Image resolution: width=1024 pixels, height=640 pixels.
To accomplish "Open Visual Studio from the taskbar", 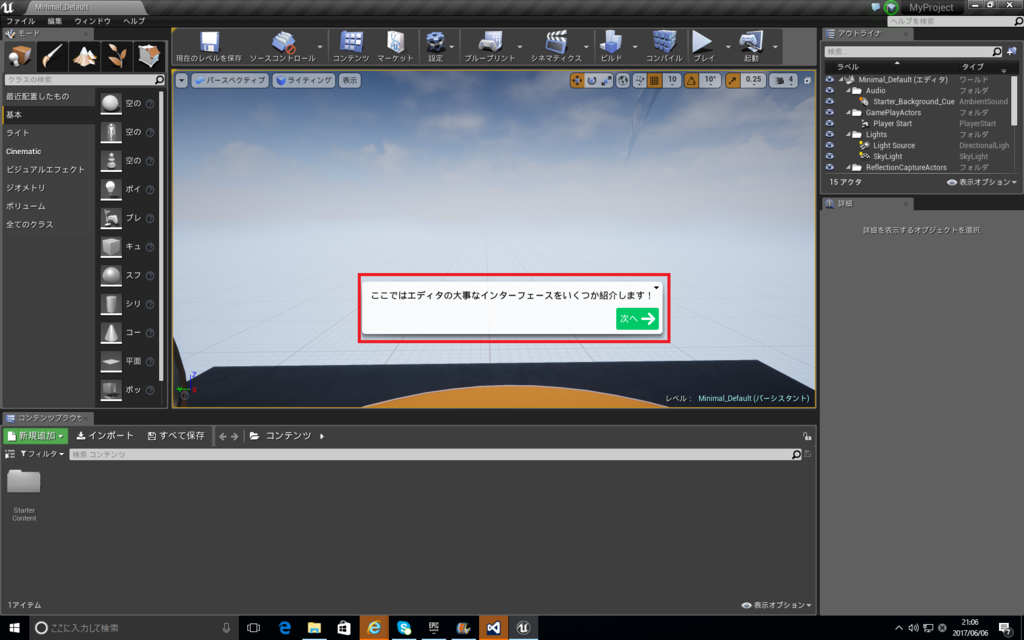I will pyautogui.click(x=494, y=628).
